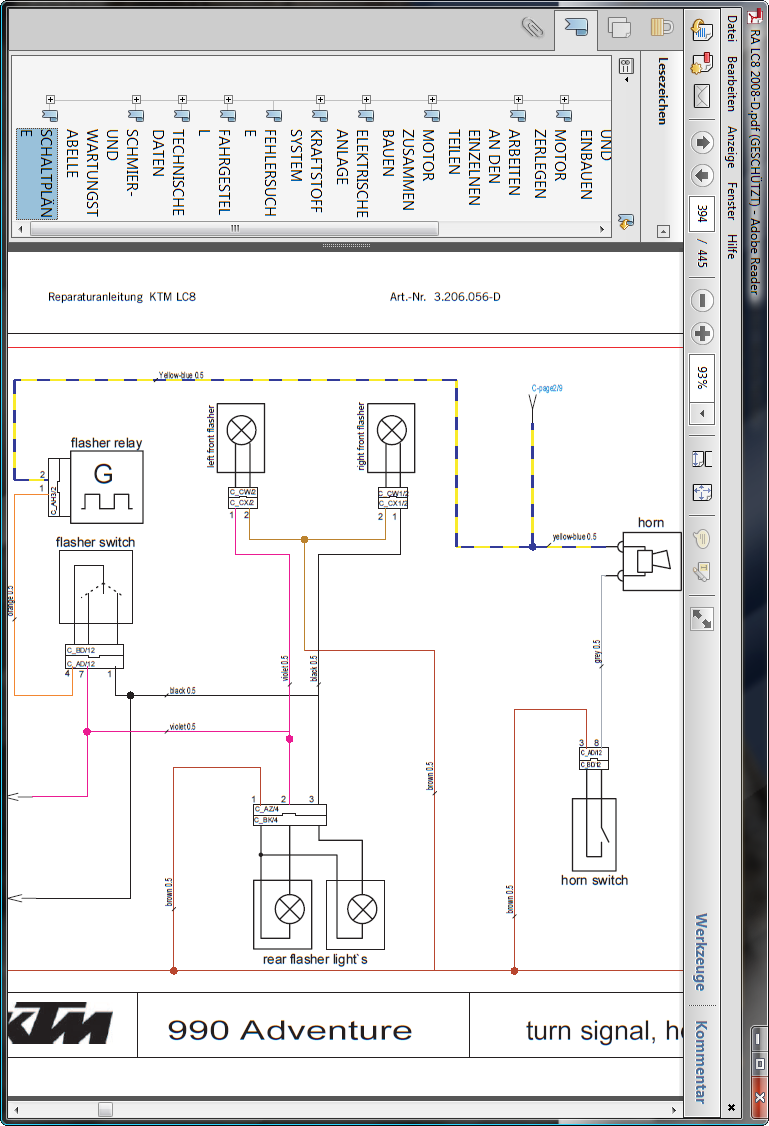Expand the ELEKTRISCHE ANLAGE bookmark node

pos(366,99)
